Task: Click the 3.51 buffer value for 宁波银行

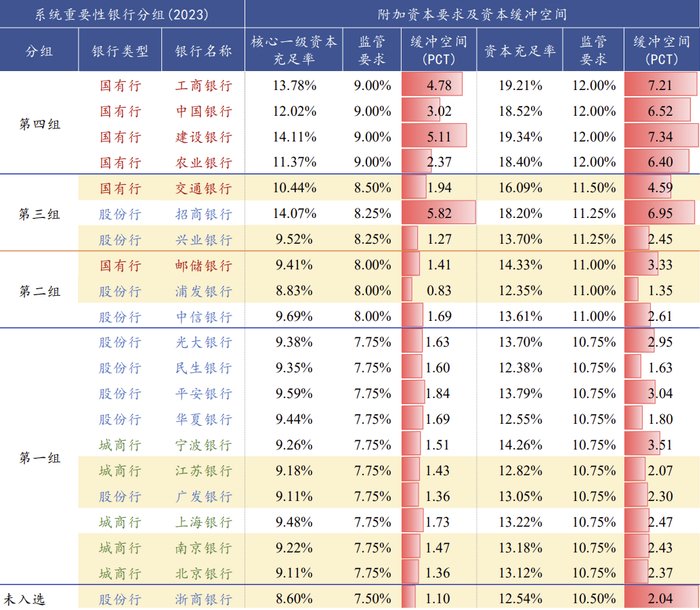Action: click(660, 445)
